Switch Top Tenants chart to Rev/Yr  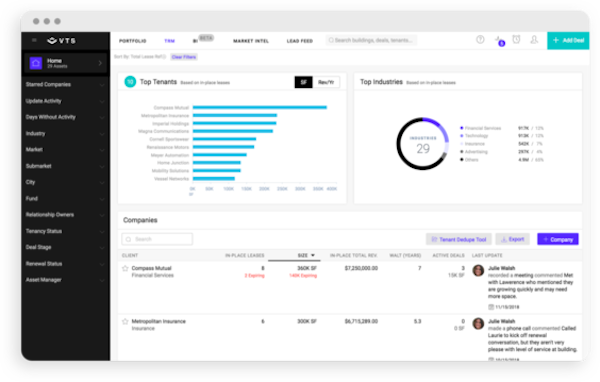(326, 82)
